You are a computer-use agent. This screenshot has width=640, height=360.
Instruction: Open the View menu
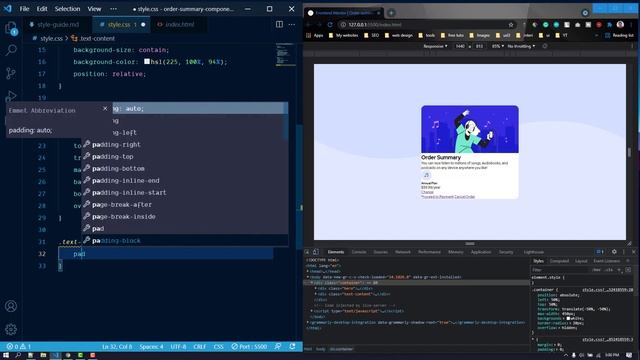pos(94,9)
